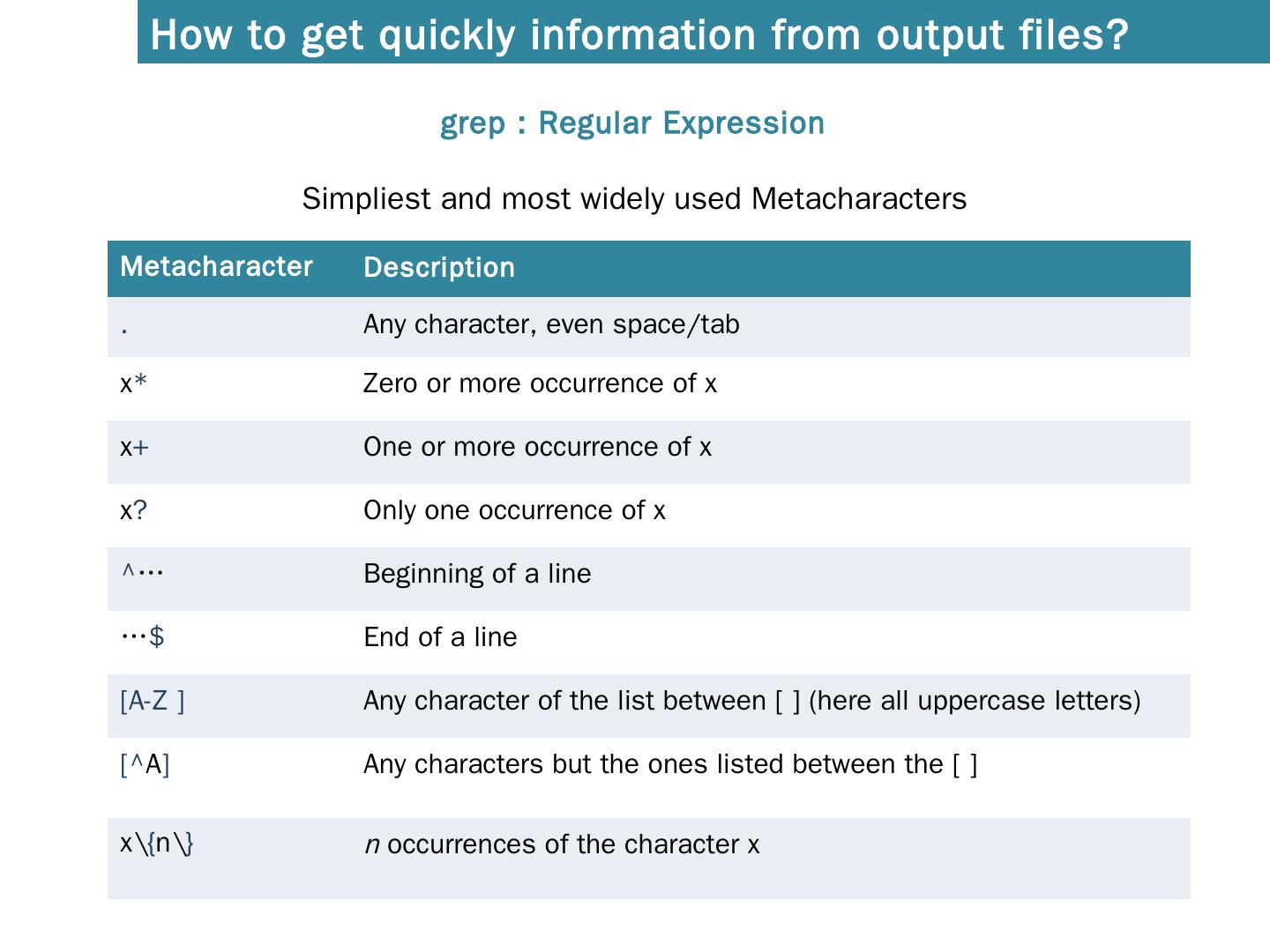Viewport: 1270px width, 952px height.
Task: Click the '[^A]' metacharacter cell
Action: (x=145, y=764)
